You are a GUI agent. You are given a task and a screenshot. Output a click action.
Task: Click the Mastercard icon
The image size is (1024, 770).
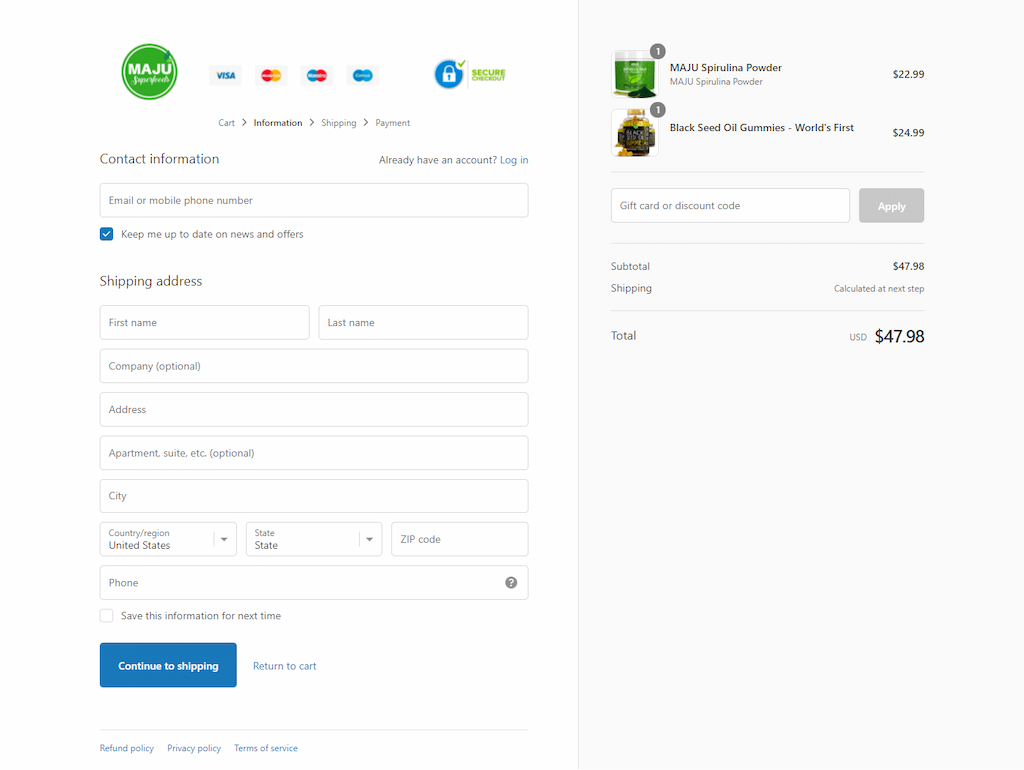pyautogui.click(x=270, y=75)
